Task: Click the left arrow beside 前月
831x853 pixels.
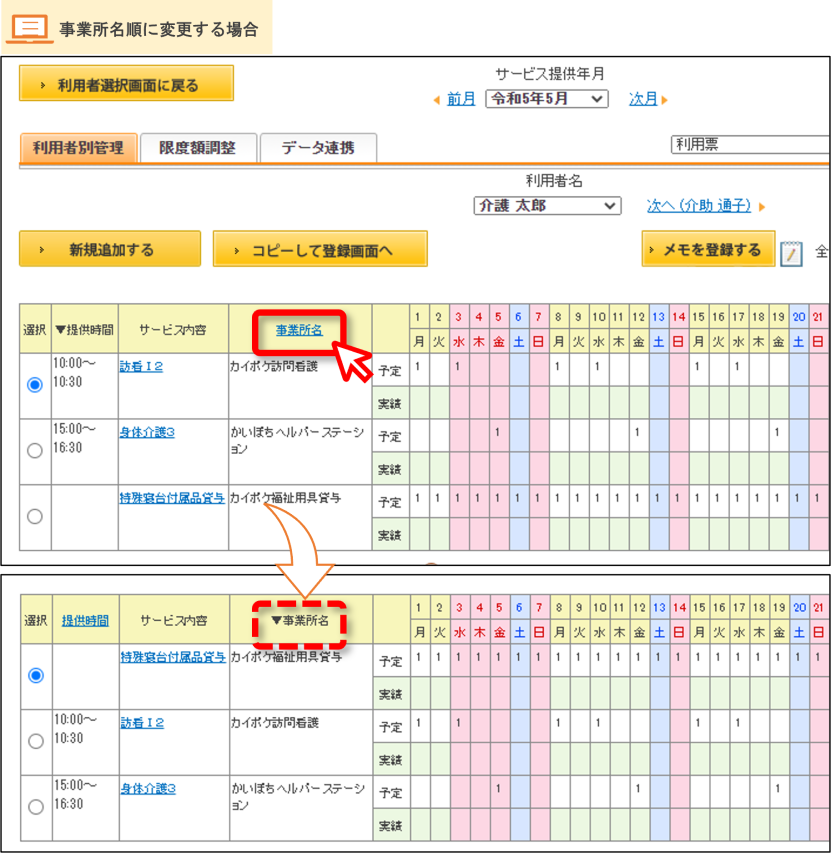Action: pos(437,100)
